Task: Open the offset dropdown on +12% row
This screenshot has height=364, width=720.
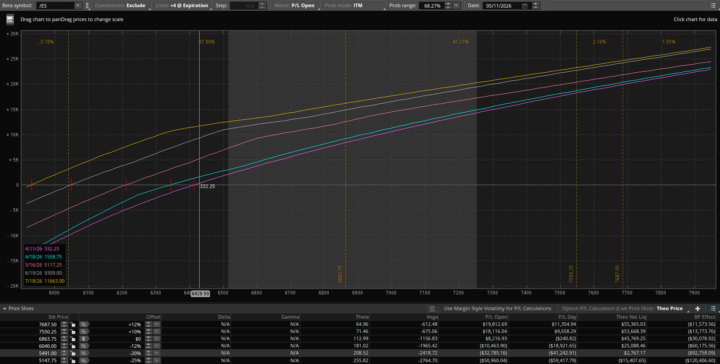Action: [x=157, y=324]
